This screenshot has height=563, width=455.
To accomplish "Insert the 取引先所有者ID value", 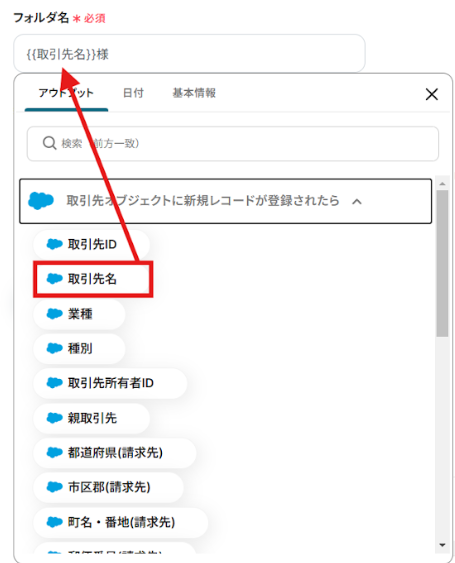I will point(110,383).
